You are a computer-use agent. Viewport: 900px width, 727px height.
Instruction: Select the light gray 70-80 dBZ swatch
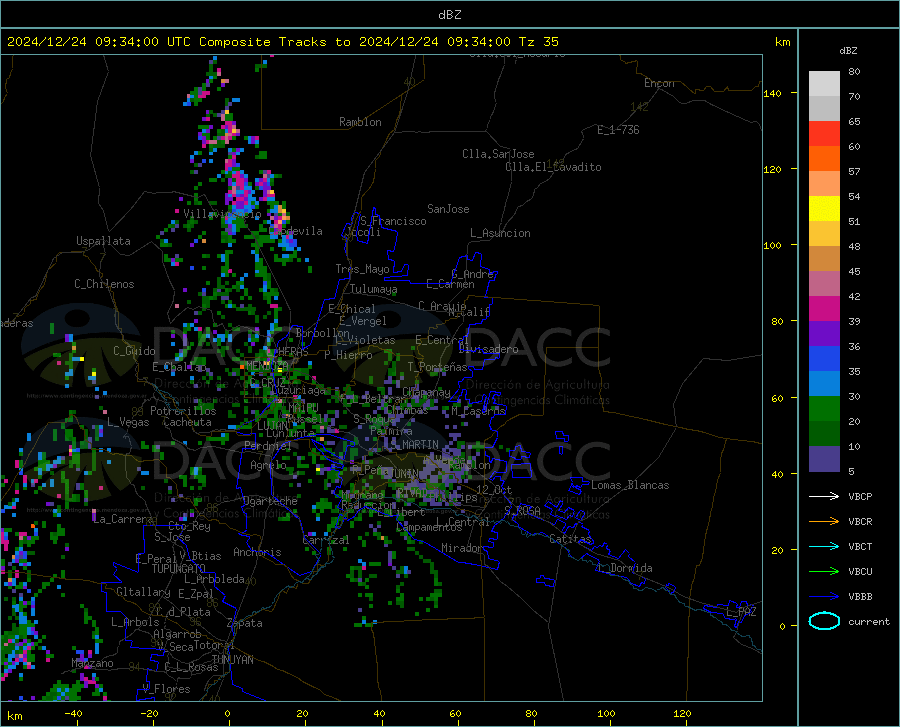coord(824,84)
